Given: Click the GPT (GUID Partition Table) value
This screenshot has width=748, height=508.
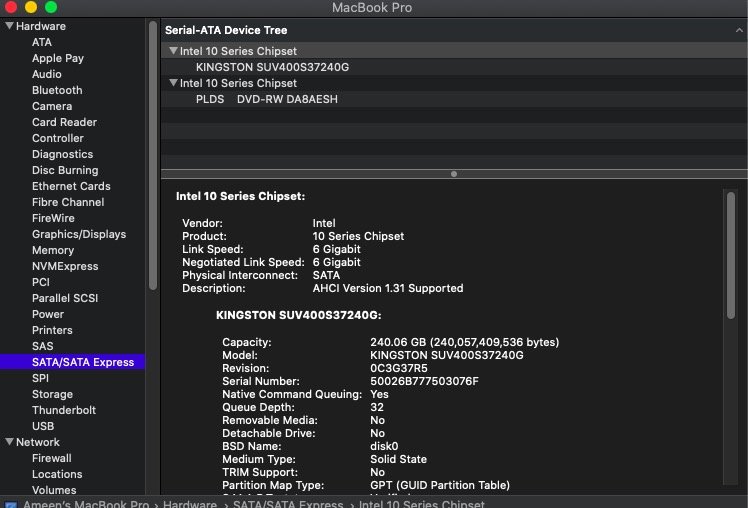Looking at the screenshot, I should pyautogui.click(x=440, y=485).
